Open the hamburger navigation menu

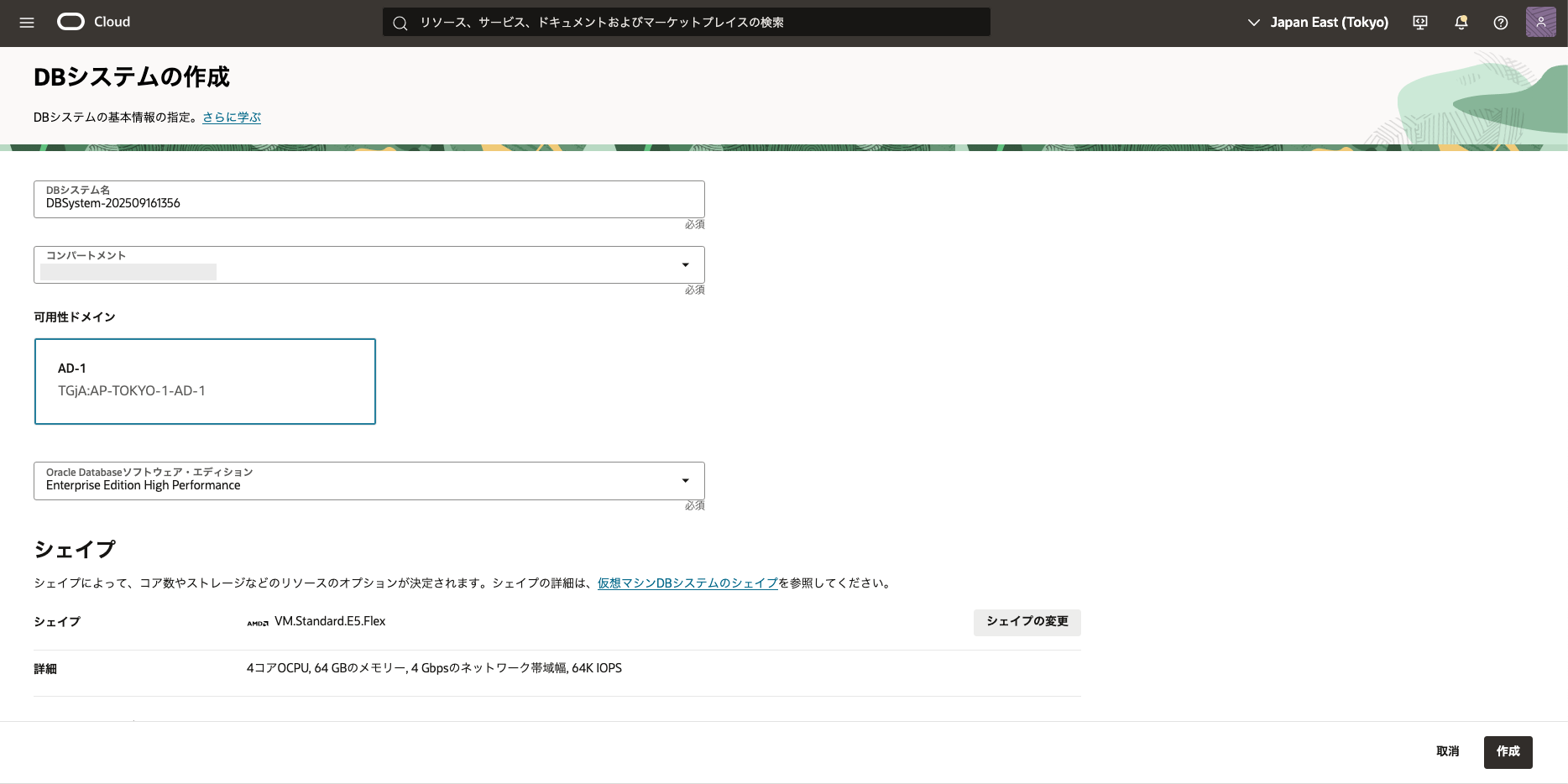(27, 23)
